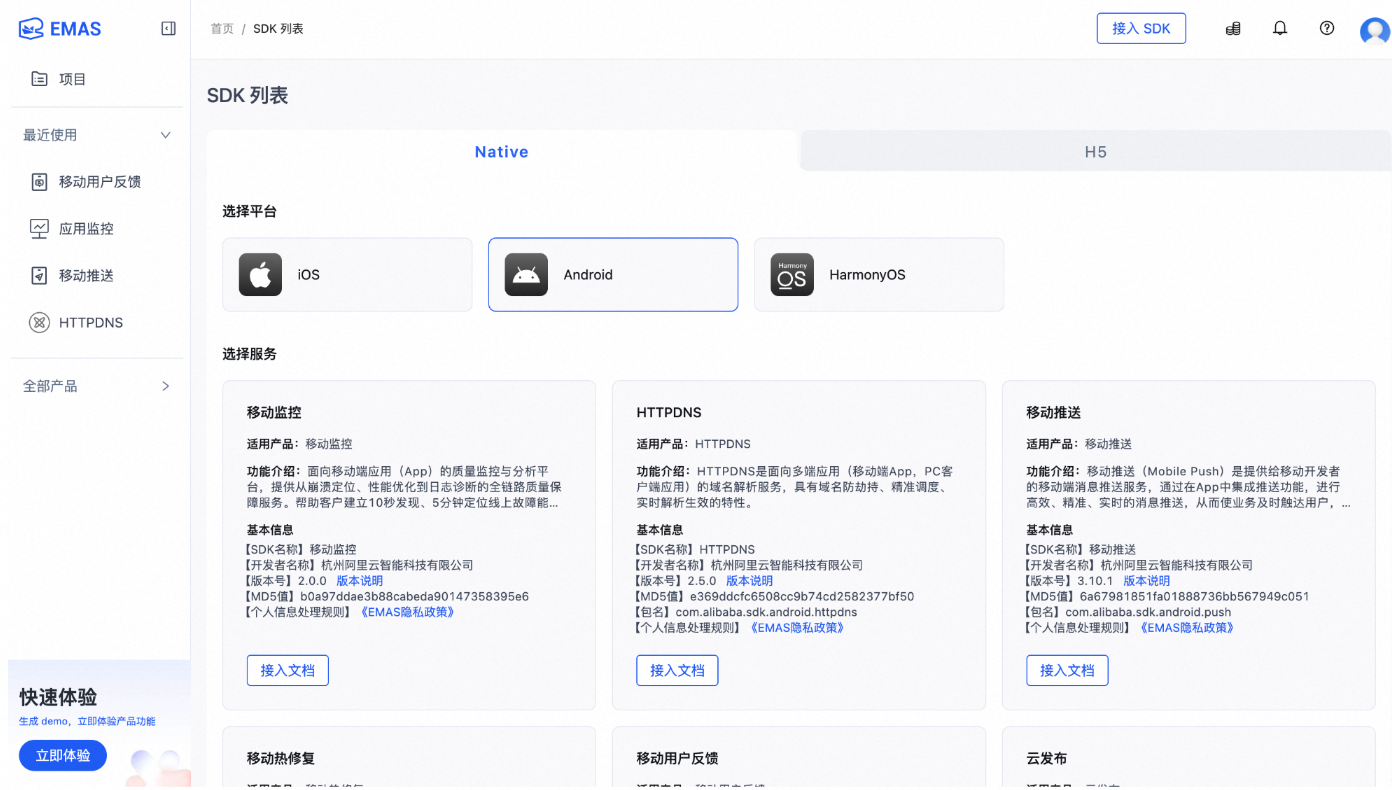Open EMAS隐私政策 in the 移动推送 card

tap(1186, 628)
